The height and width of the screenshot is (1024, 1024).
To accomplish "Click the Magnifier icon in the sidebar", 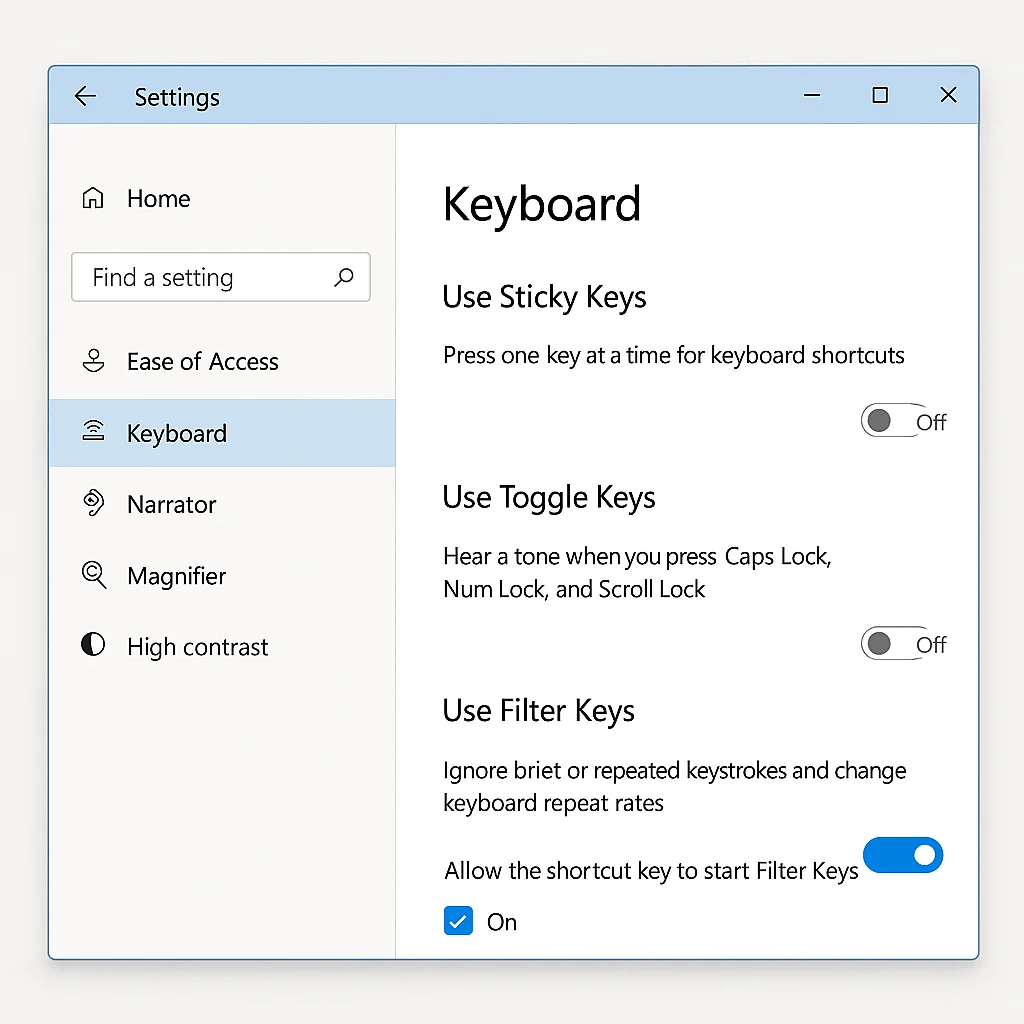I will click(x=93, y=575).
